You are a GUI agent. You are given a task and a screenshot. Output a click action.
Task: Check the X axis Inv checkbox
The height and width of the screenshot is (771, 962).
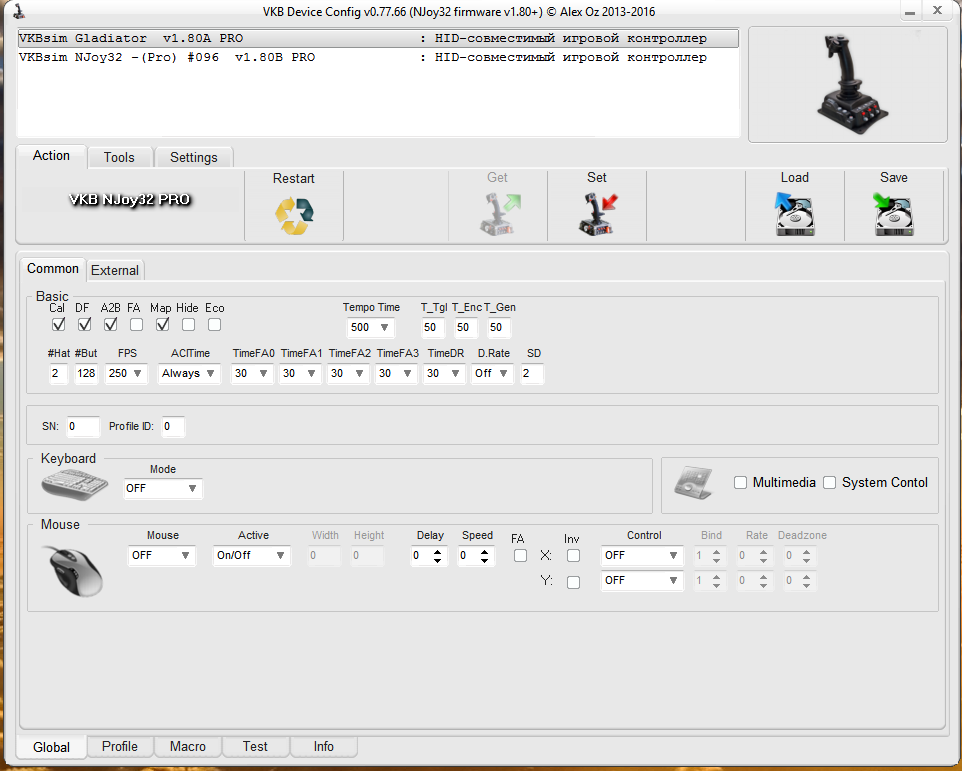click(x=573, y=556)
